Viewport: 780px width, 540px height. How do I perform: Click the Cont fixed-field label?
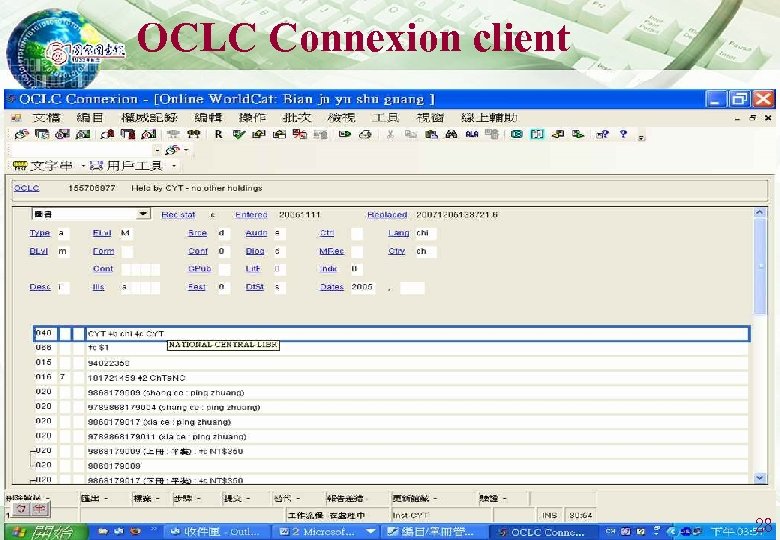click(x=103, y=269)
